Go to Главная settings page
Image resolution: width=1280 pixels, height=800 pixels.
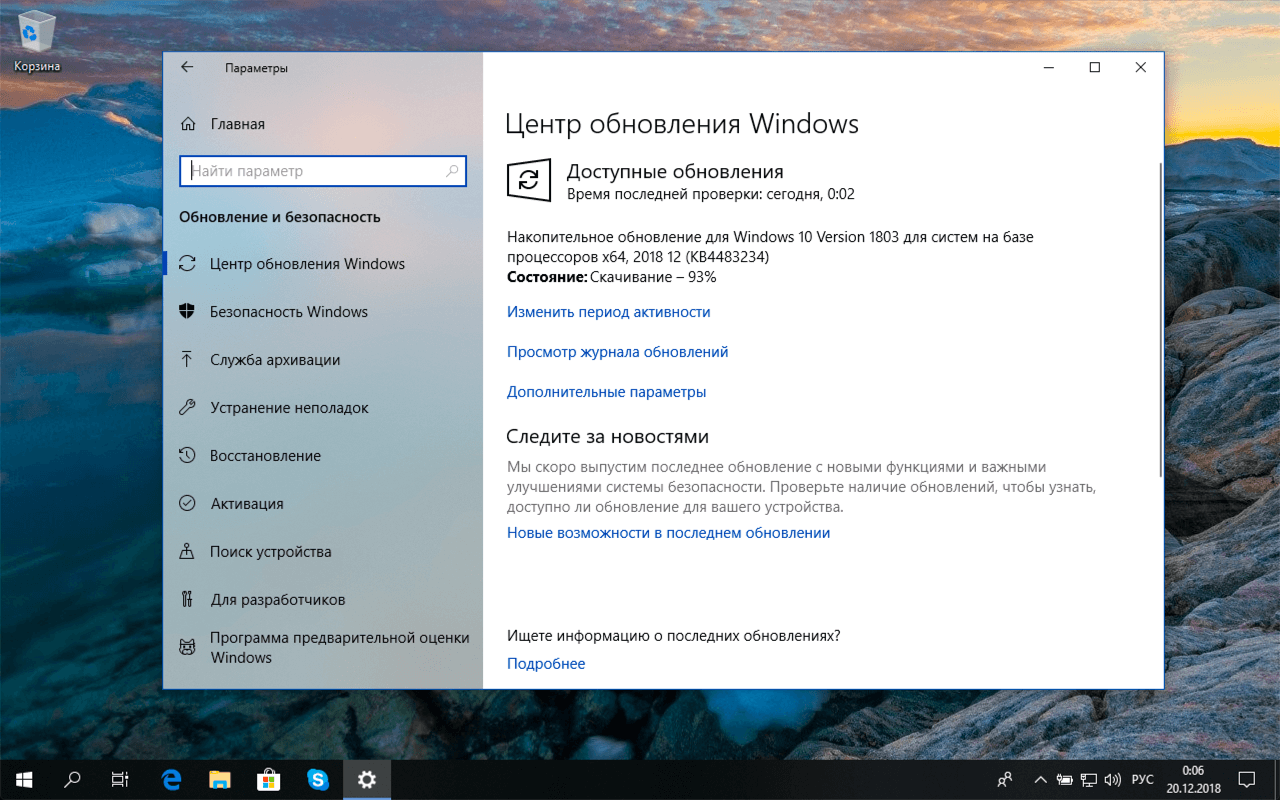click(236, 123)
